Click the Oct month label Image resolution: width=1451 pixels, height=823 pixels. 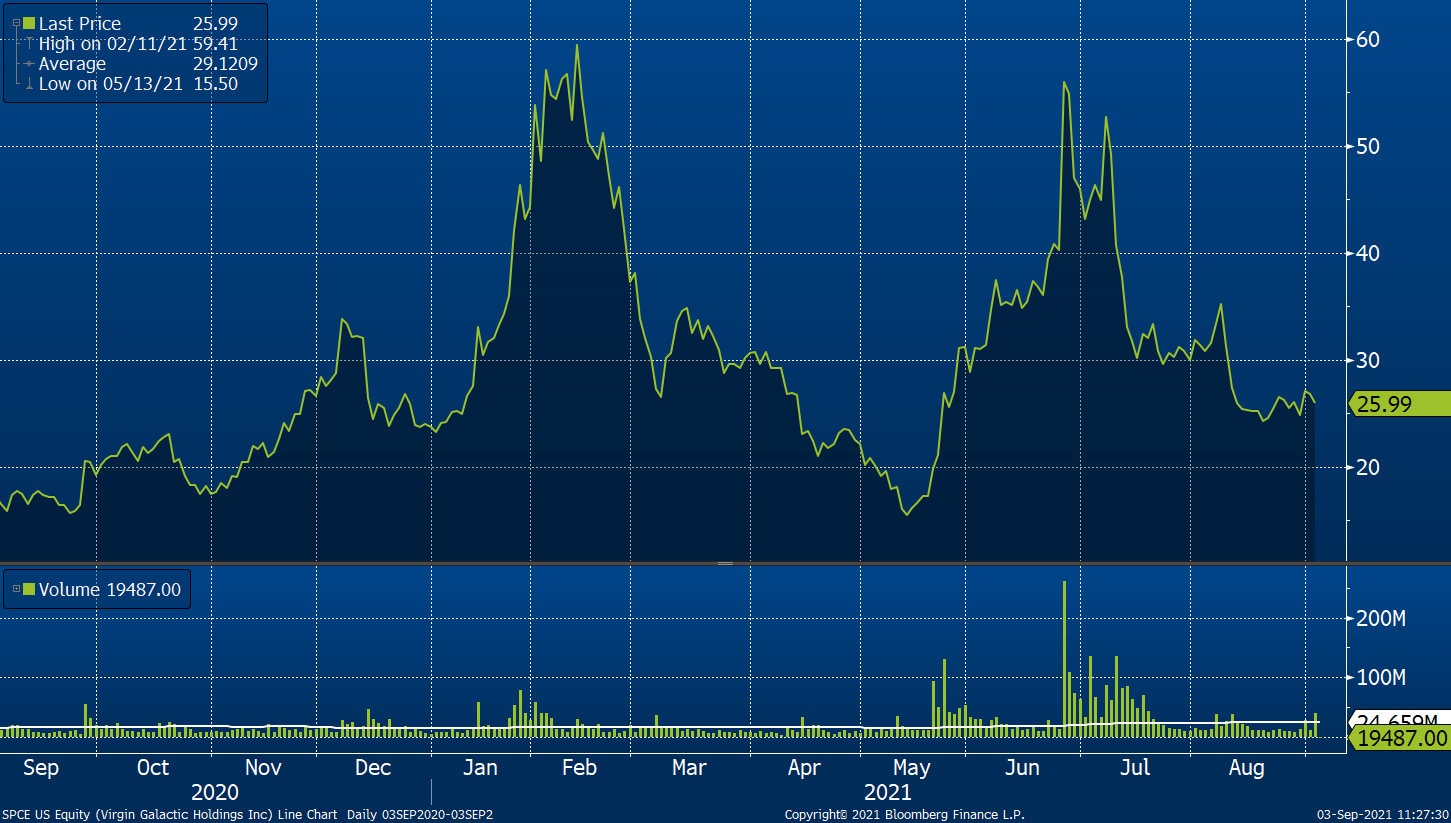click(x=153, y=769)
